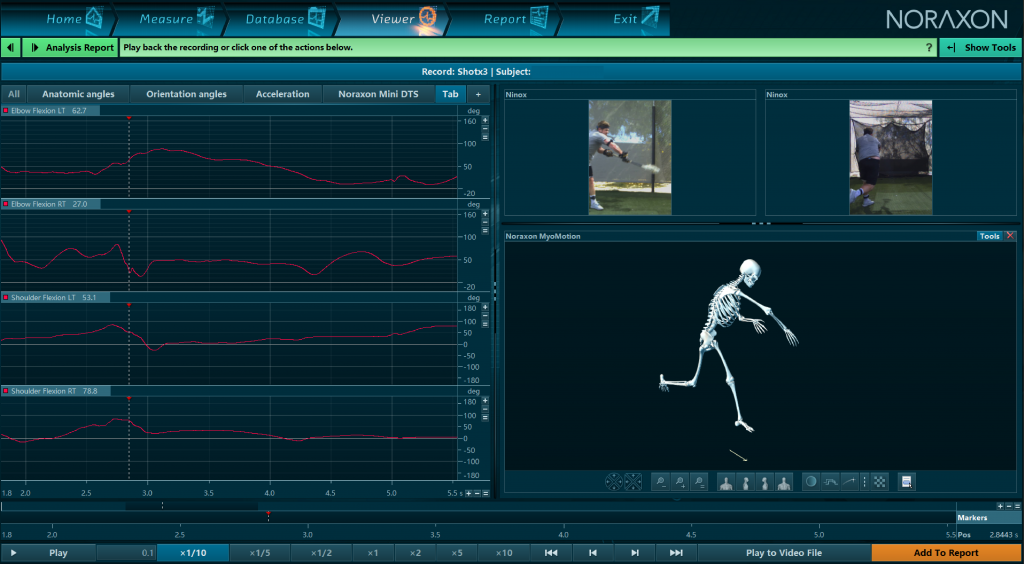The image size is (1024, 564).
Task: Click the playback speed input showing 0.1
Action: click(x=127, y=553)
